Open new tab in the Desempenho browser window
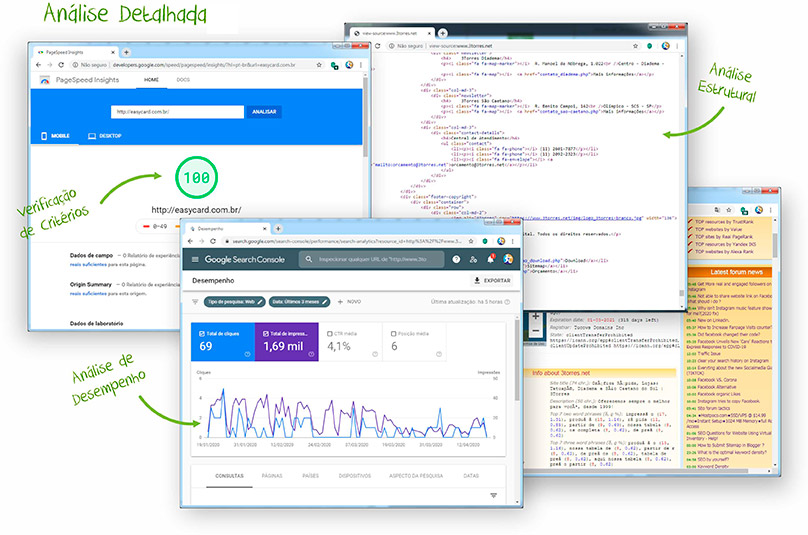Image resolution: width=808 pixels, height=535 pixels. tap(278, 228)
